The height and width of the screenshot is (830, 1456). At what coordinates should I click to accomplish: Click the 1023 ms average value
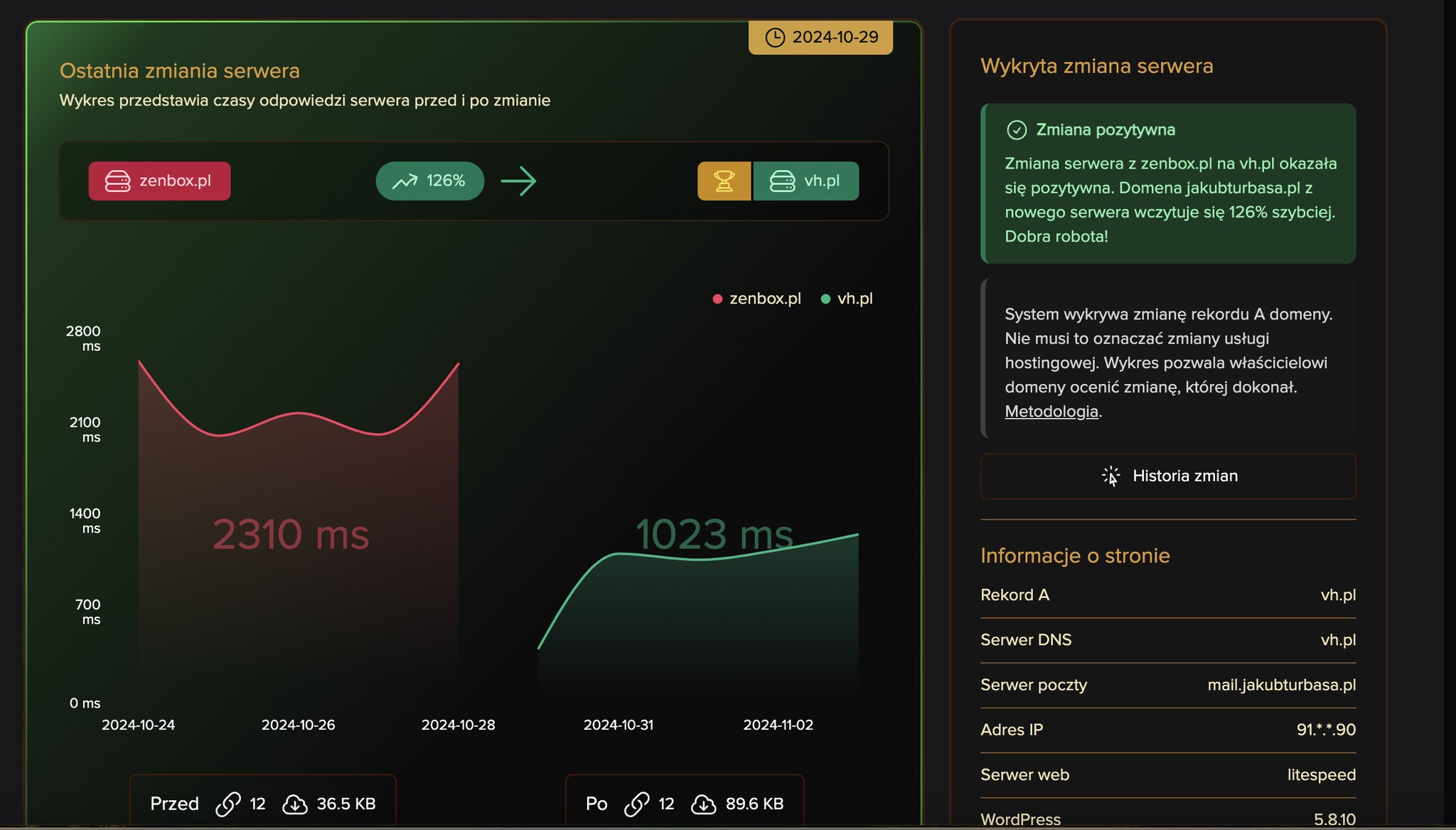pyautogui.click(x=714, y=534)
